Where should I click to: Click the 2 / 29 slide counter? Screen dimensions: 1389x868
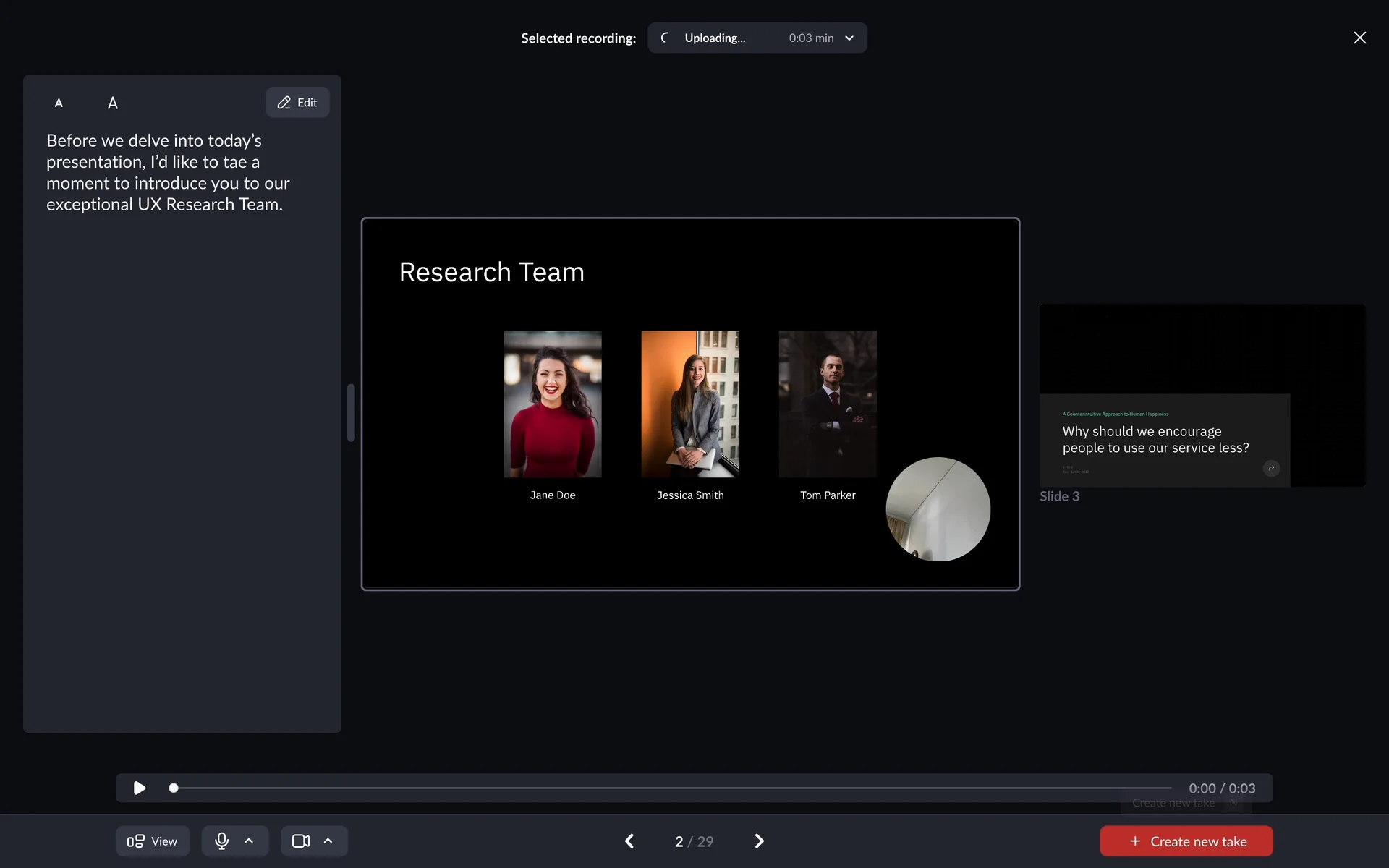pos(694,841)
